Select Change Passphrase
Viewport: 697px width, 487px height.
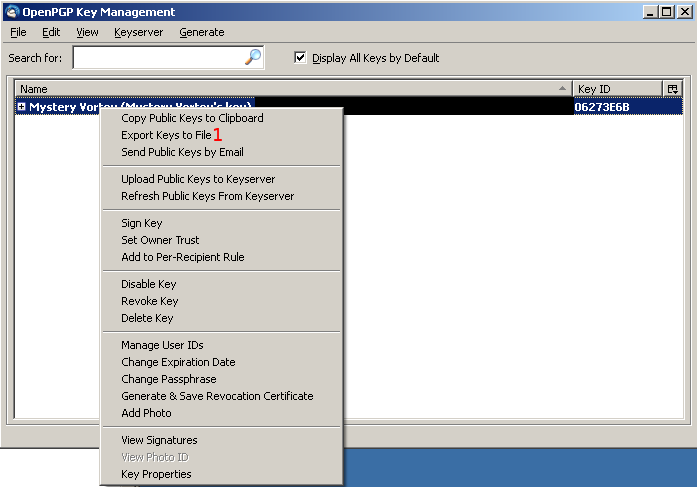coord(221,379)
